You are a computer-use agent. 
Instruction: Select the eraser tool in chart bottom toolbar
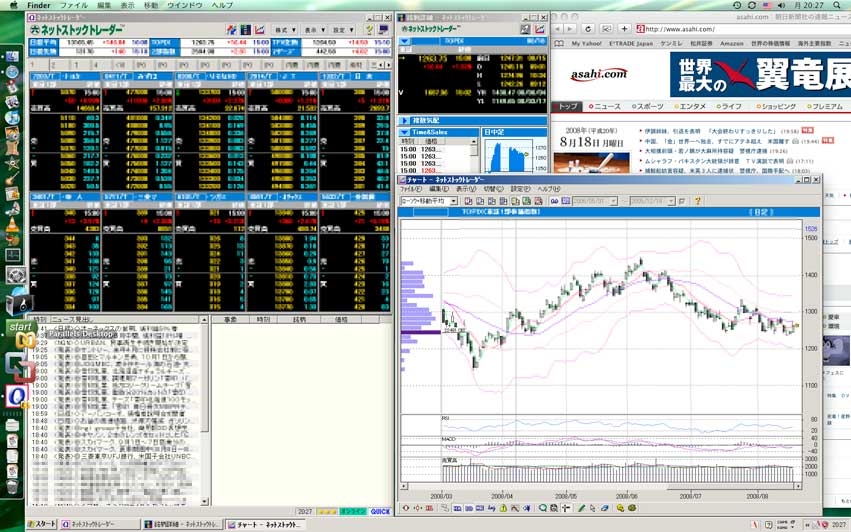[605, 509]
